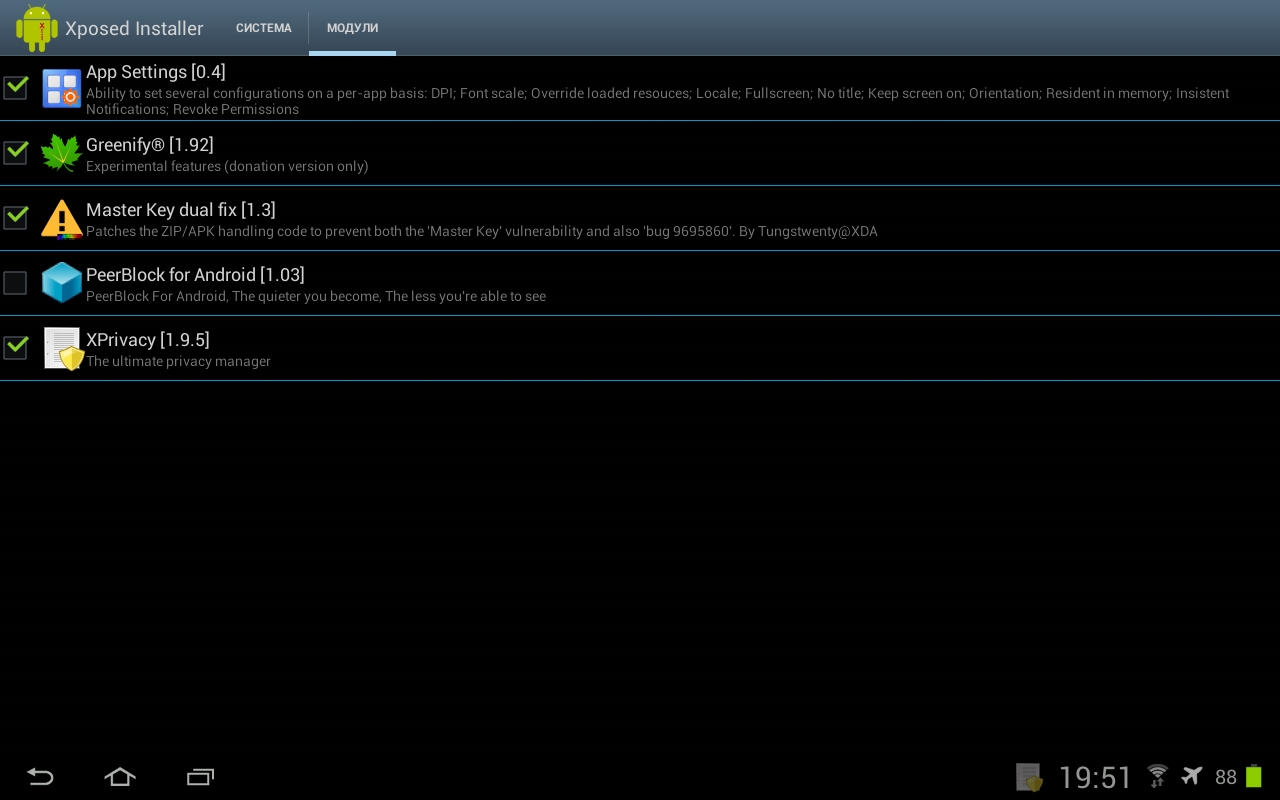This screenshot has width=1280, height=800.
Task: Click the App Settings module icon
Action: click(61, 88)
